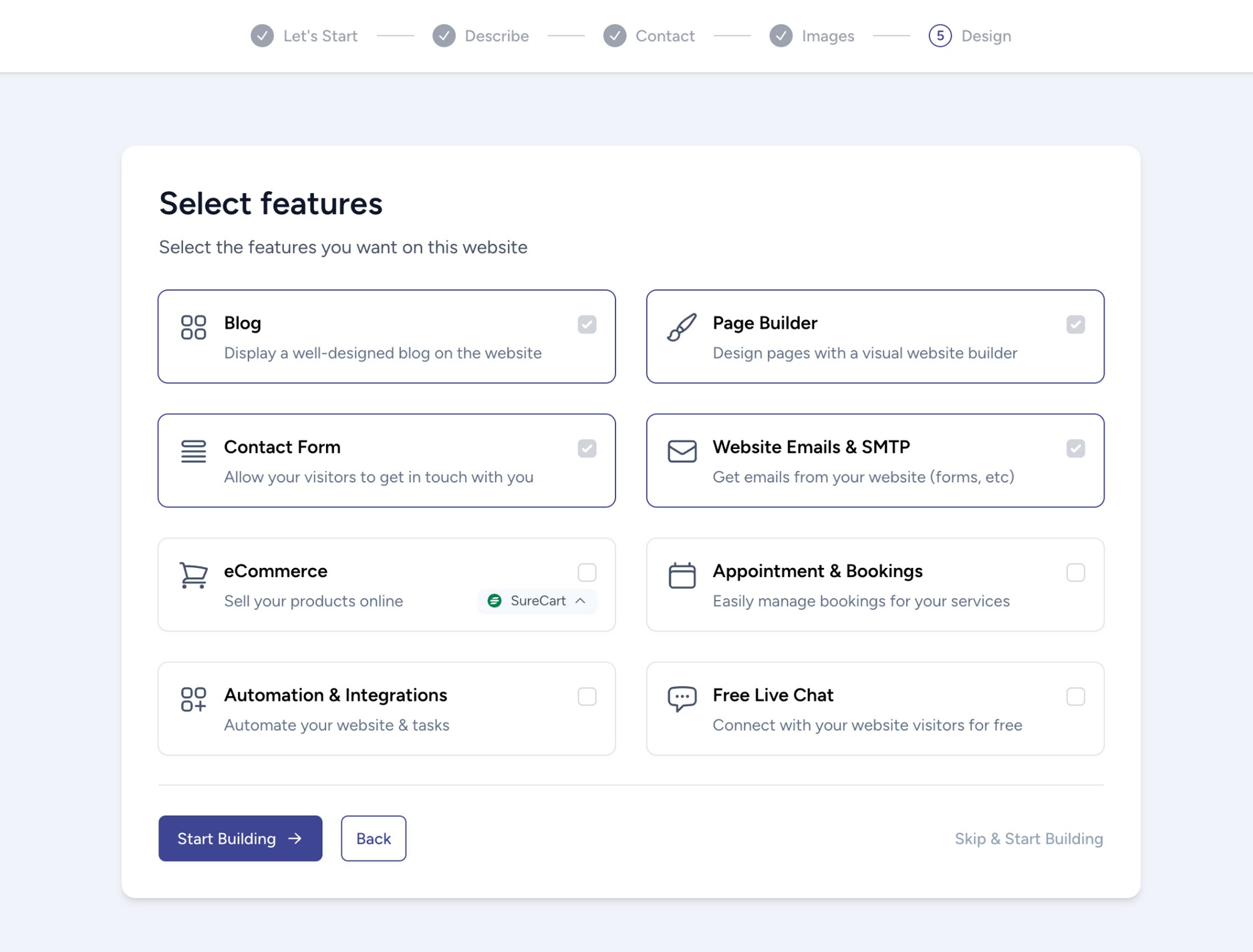Enable the Appointment & Bookings checkbox
This screenshot has height=952, width=1253.
coord(1075,572)
